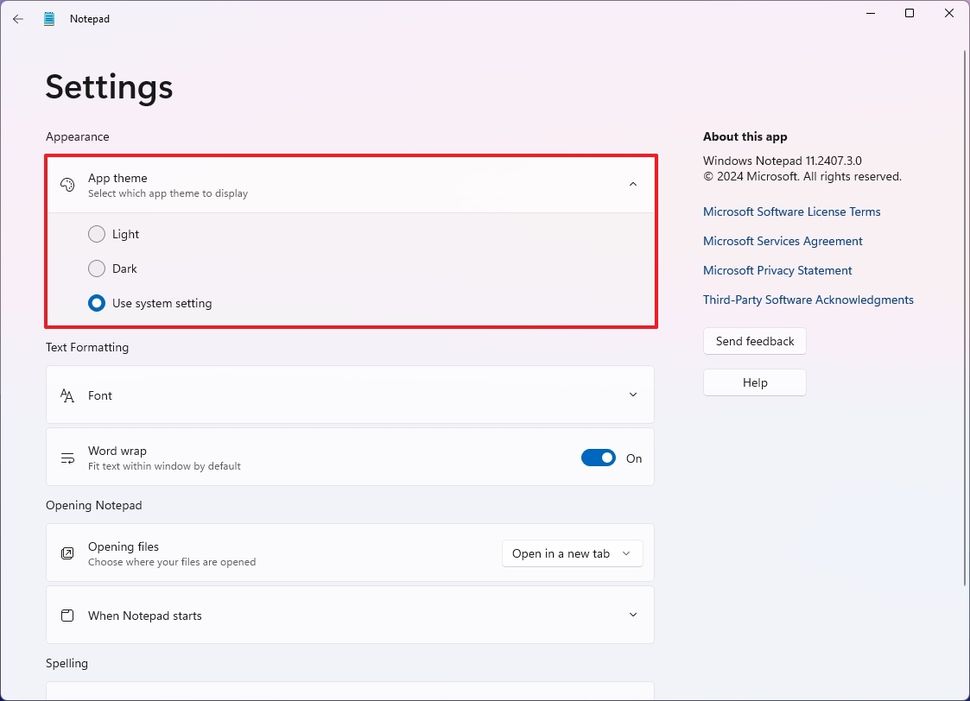Click the When Notepad starts icon
The height and width of the screenshot is (701, 970).
click(67, 615)
